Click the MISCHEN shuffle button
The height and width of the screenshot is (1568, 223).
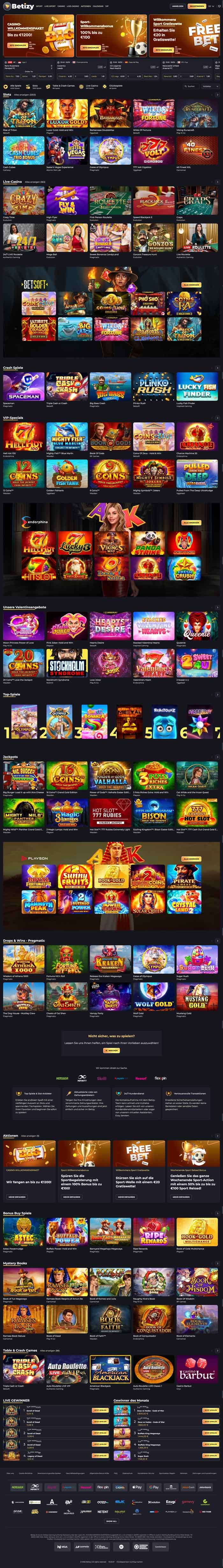111,1051
